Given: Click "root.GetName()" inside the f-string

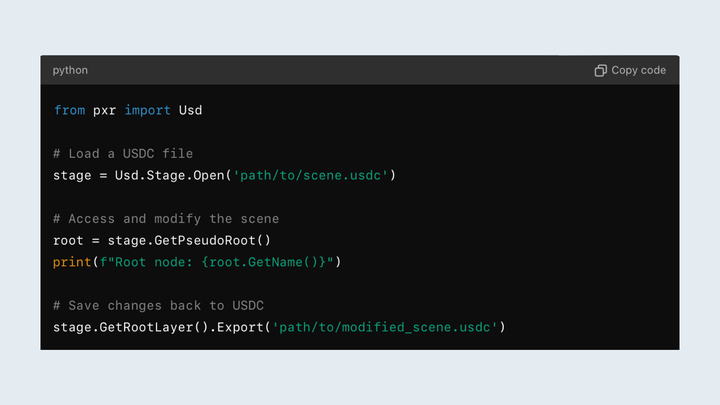Looking at the screenshot, I should point(267,262).
